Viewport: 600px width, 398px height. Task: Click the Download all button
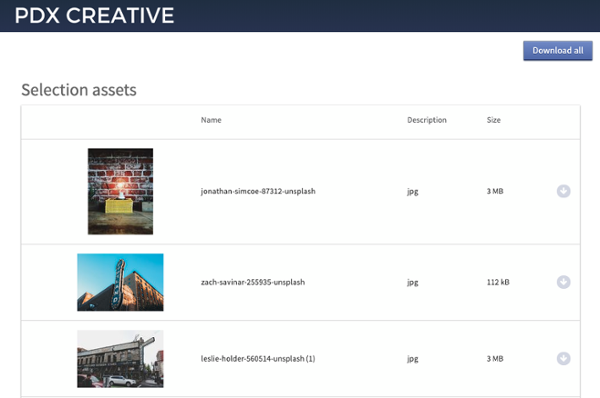tap(558, 51)
